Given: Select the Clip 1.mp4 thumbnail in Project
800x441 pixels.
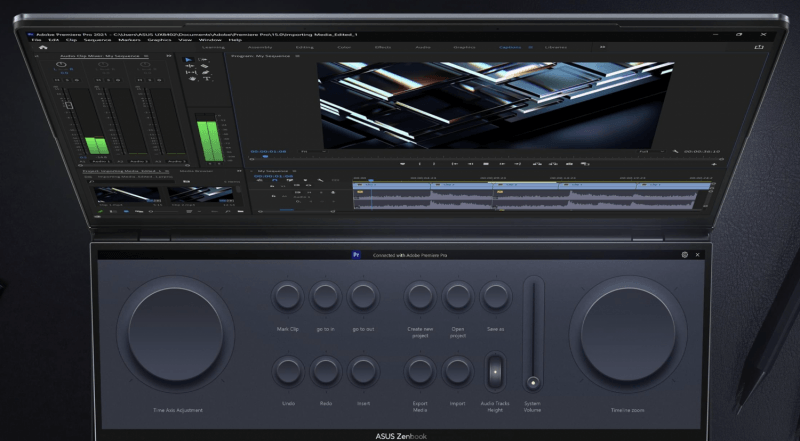Looking at the screenshot, I should point(127,195).
